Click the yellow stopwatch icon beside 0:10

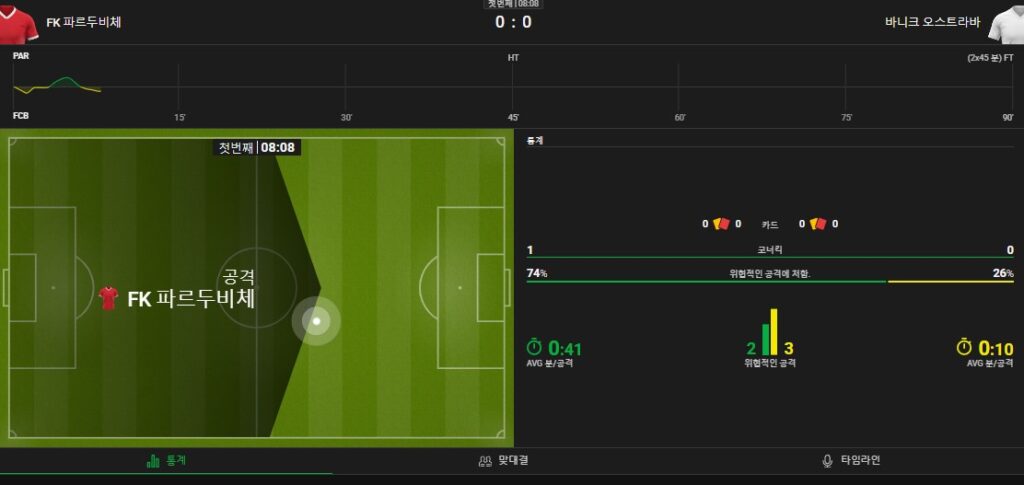tap(965, 347)
